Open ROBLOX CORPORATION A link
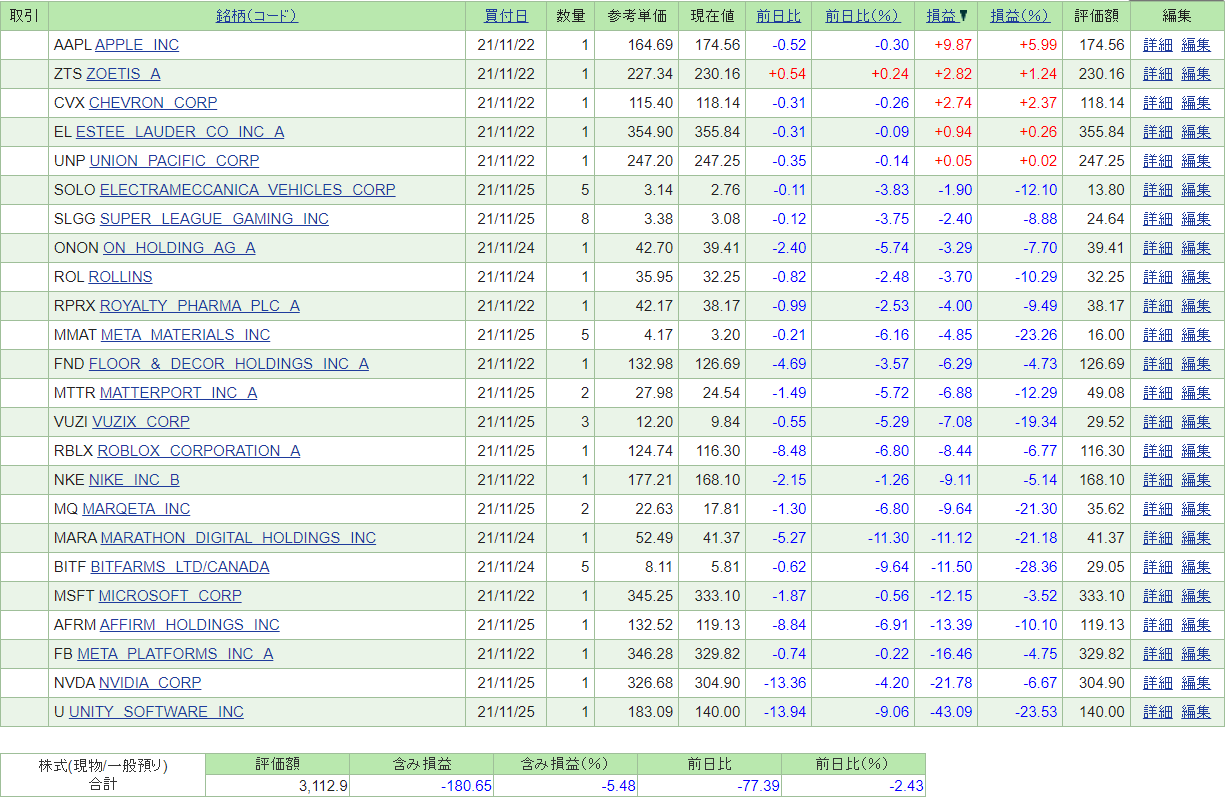Screen dimensions: 1230x799 (x=199, y=451)
